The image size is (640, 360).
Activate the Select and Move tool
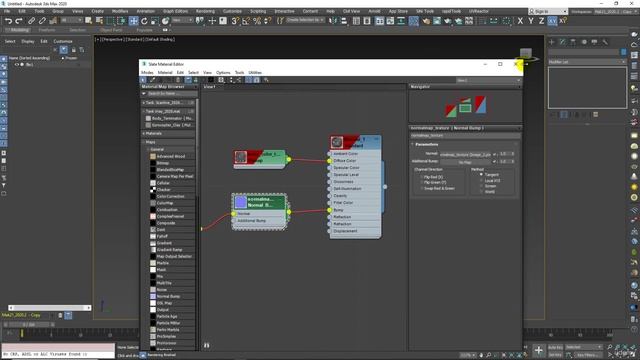click(133, 20)
